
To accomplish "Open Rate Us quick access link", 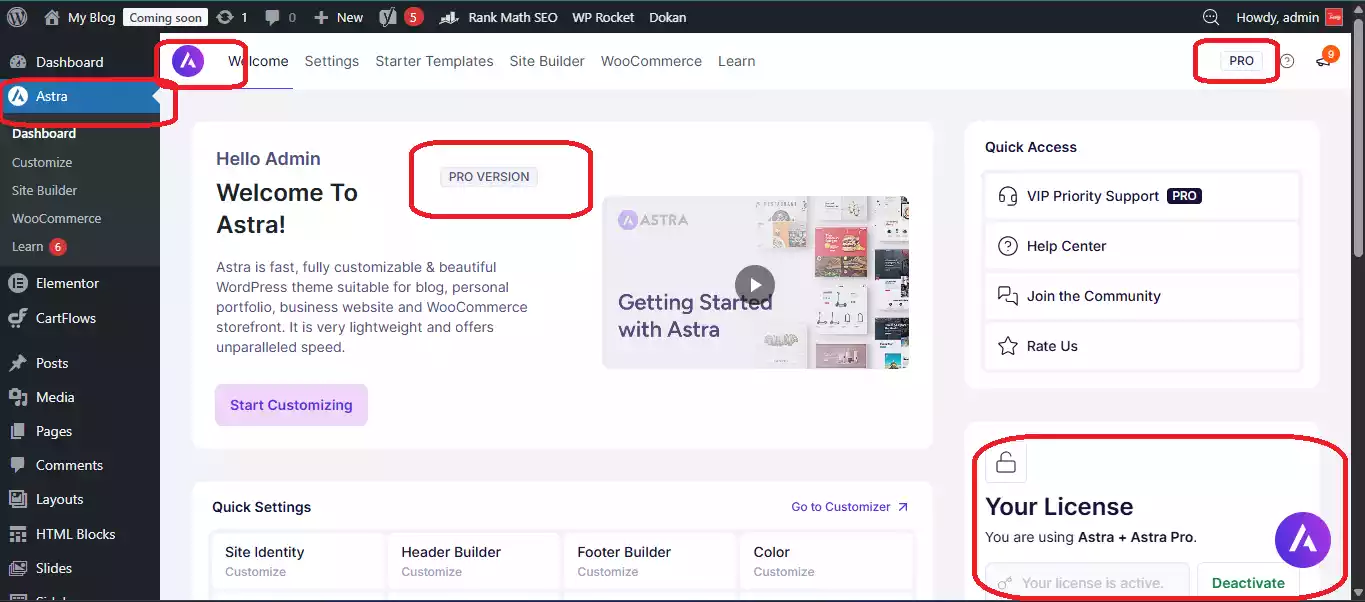I will click(x=1142, y=346).
